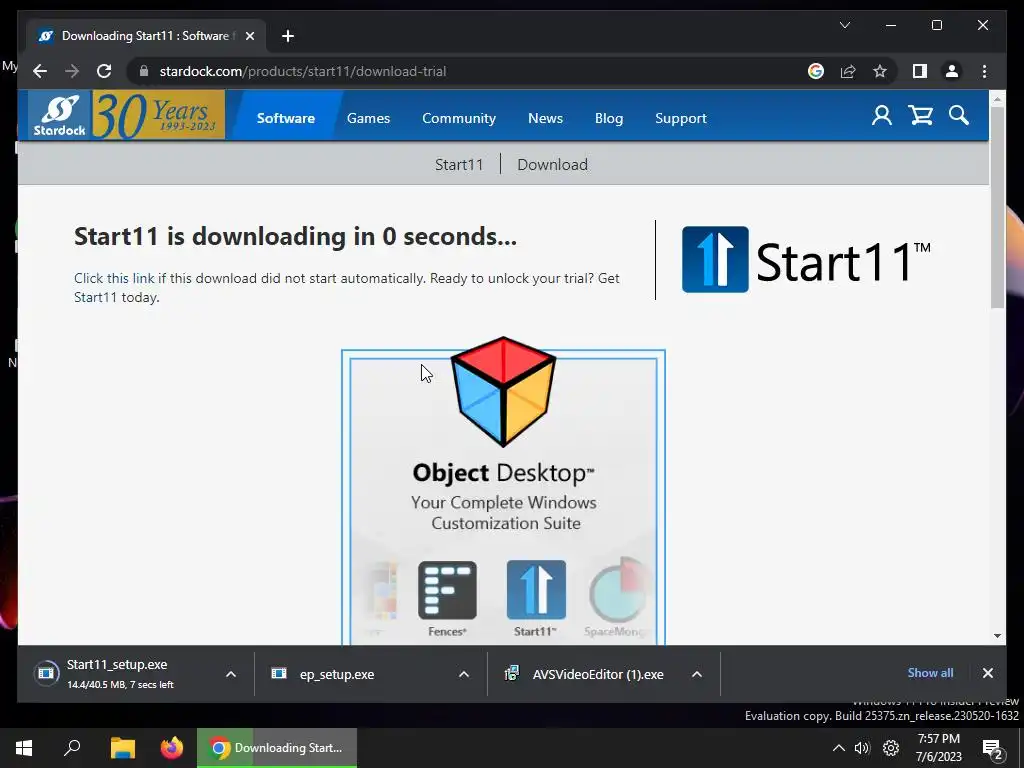Expand options for ep_setup.exe download

tap(464, 674)
